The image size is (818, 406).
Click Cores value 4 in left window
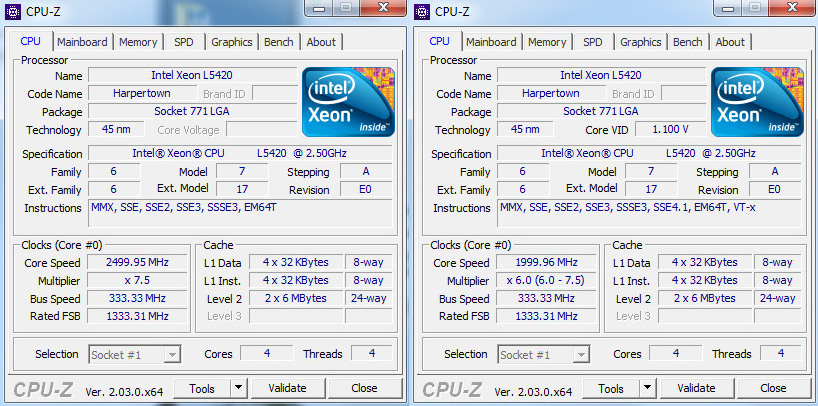tap(267, 354)
